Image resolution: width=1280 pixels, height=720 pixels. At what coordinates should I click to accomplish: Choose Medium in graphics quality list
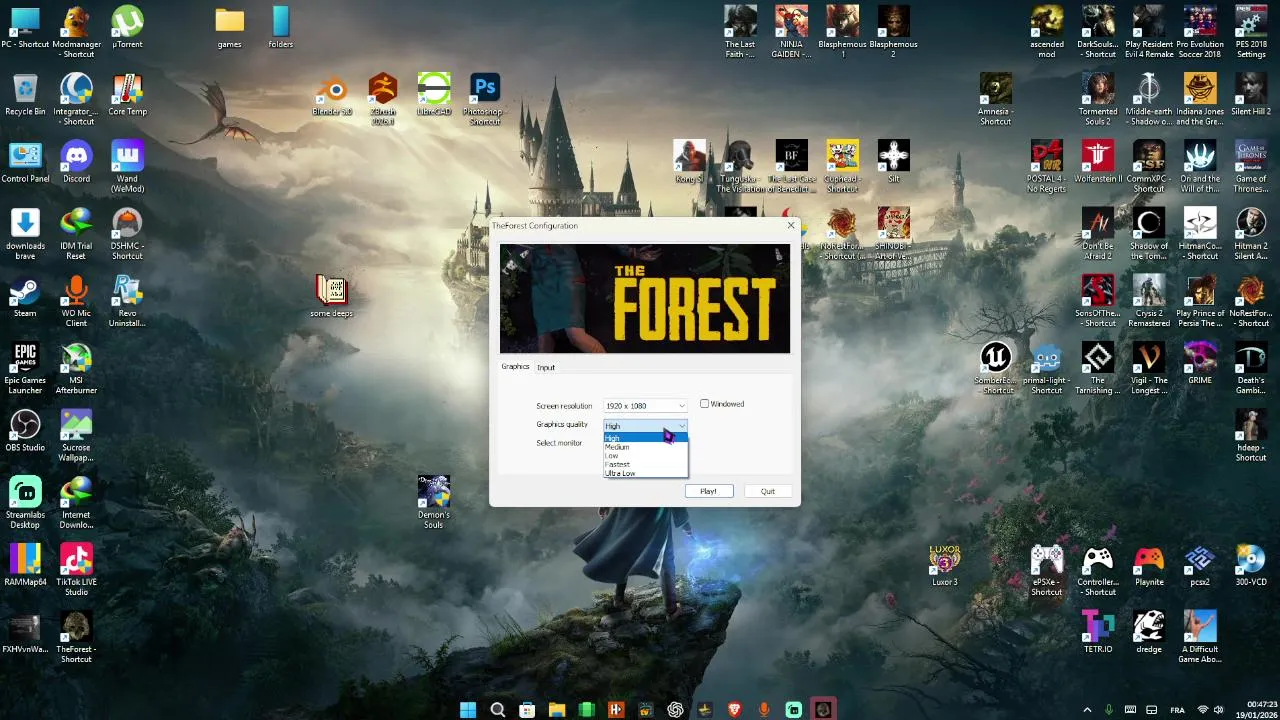[645, 447]
